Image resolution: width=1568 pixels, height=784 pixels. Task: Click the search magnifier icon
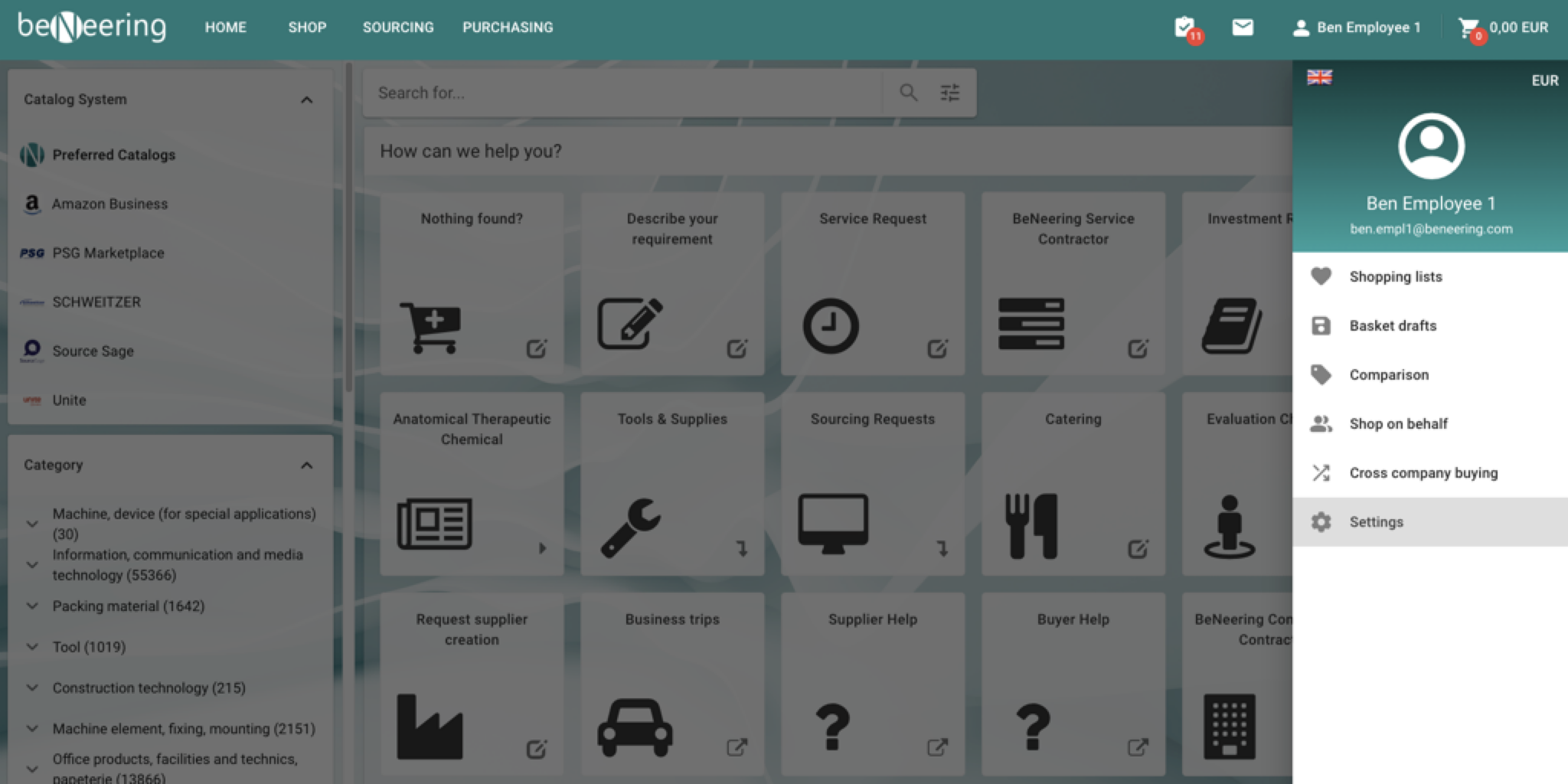pos(908,93)
